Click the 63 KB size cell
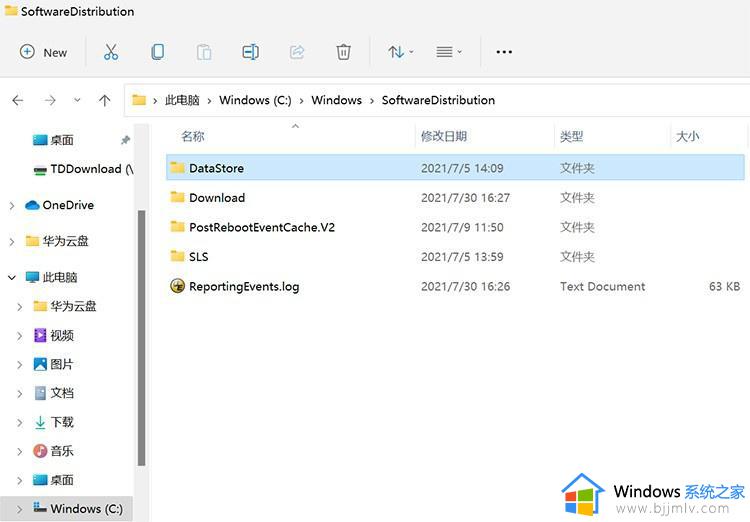The image size is (750, 522). (724, 287)
